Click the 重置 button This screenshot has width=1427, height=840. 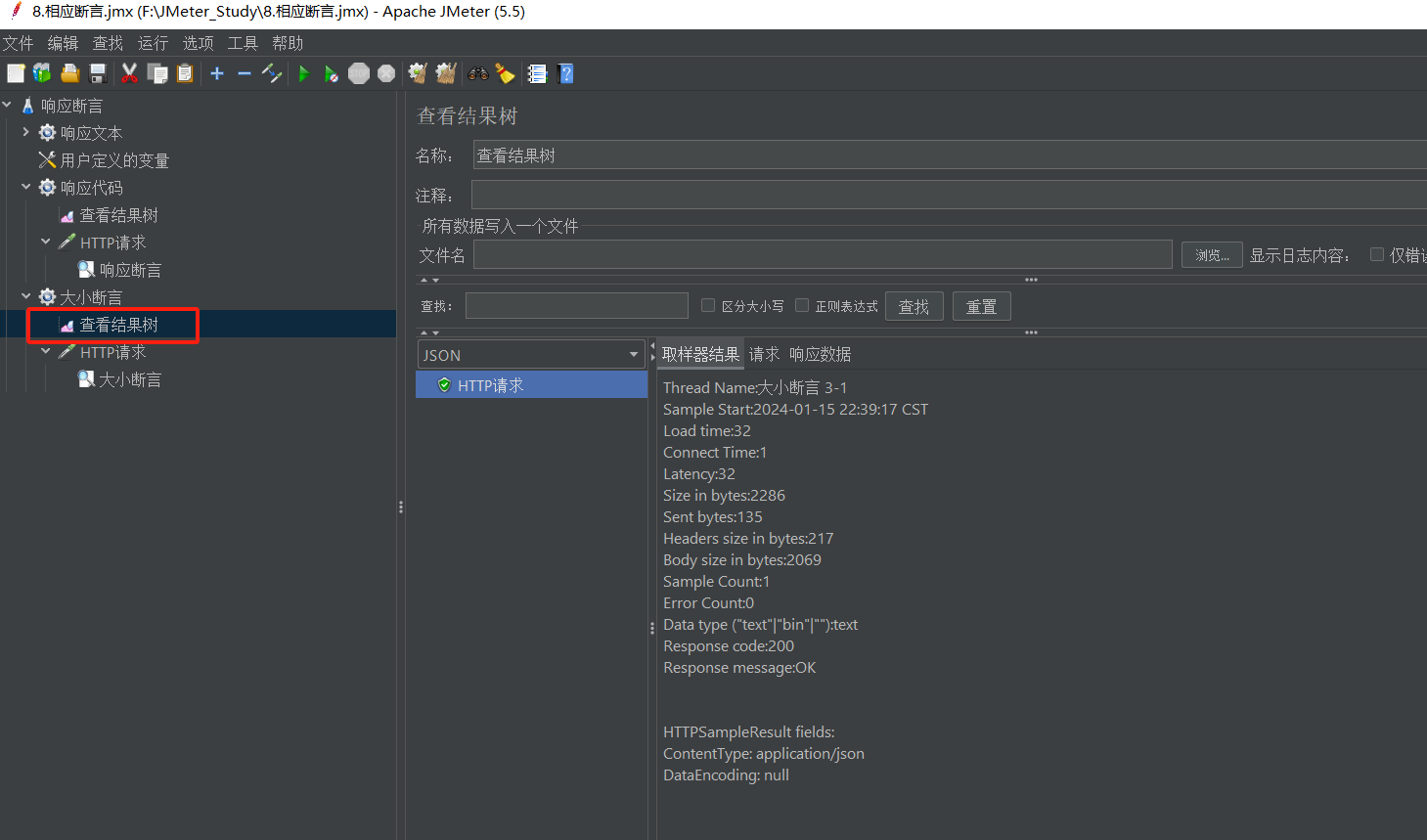981,306
